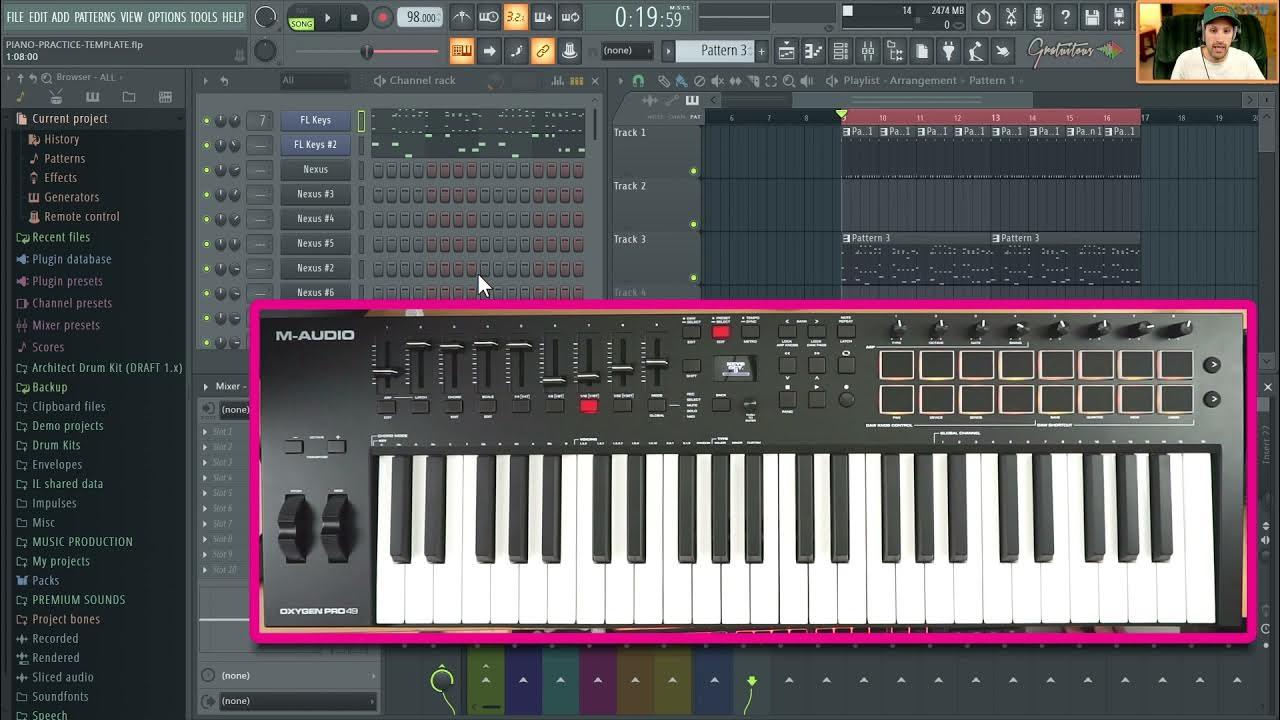Click the one-click recording microphone icon
Screen dimensions: 1280x720
(x=1038, y=17)
